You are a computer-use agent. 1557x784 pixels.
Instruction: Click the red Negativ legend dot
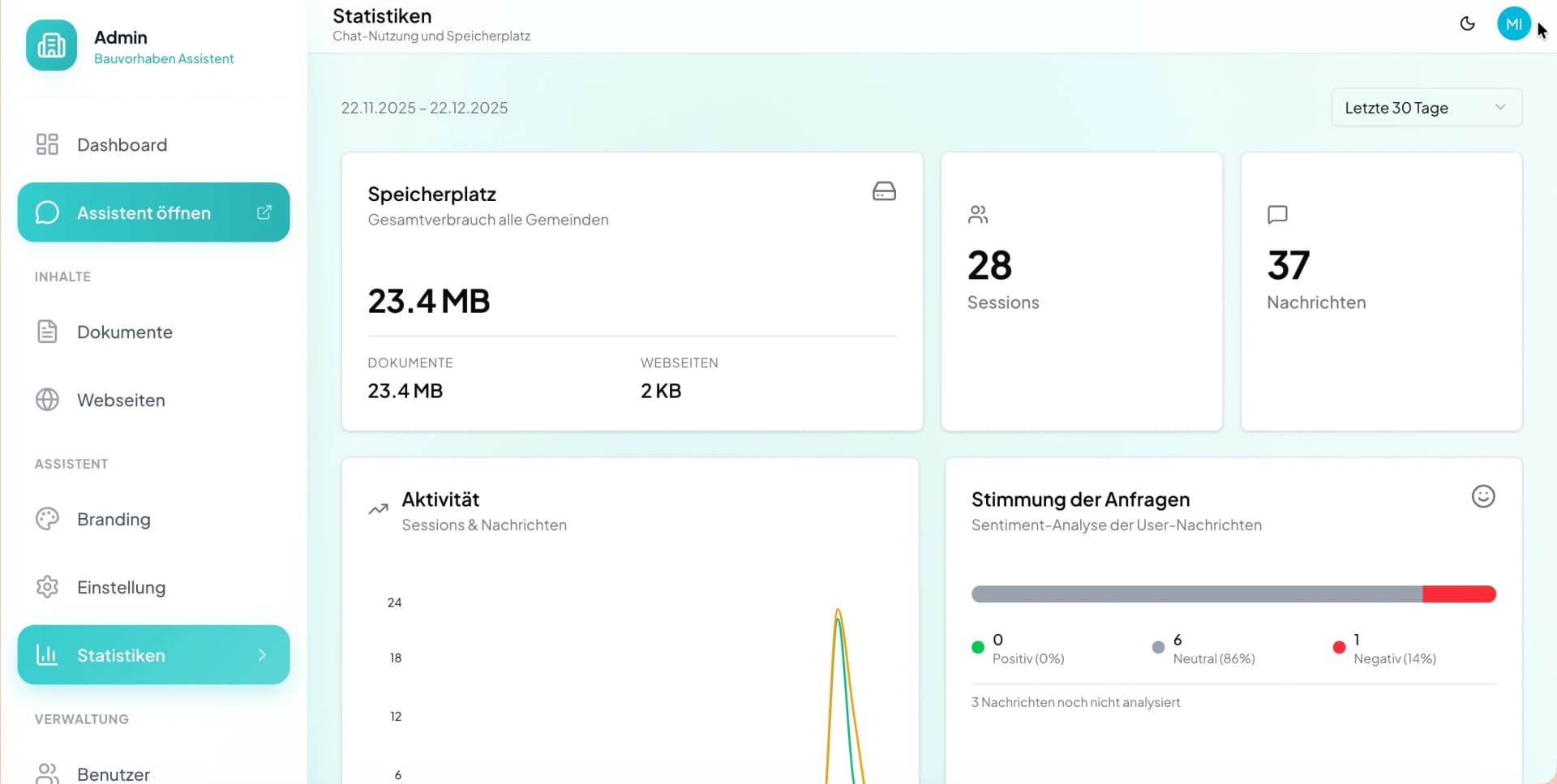tap(1339, 647)
